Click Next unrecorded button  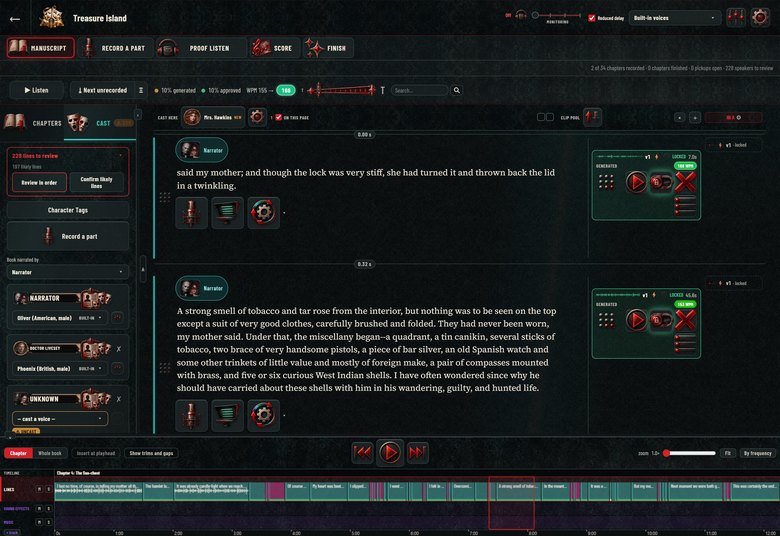tap(102, 90)
